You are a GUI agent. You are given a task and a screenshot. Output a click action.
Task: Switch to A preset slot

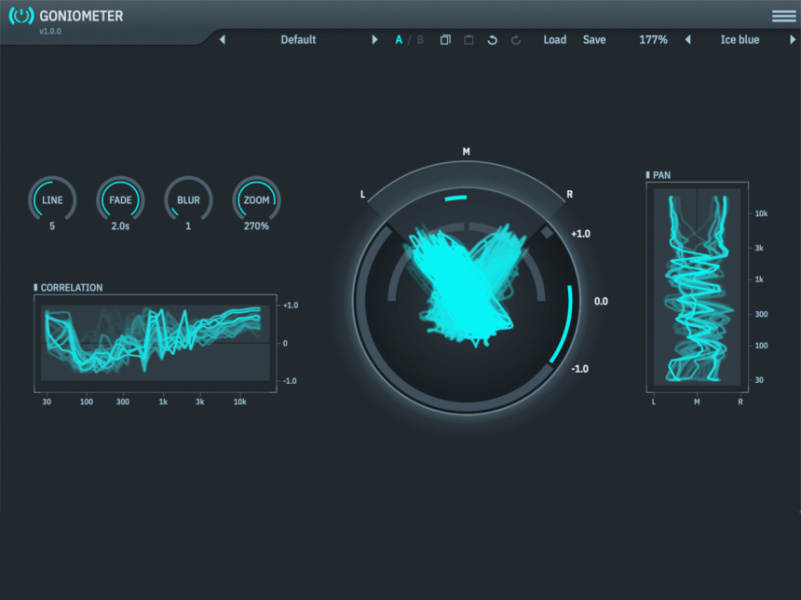click(399, 40)
